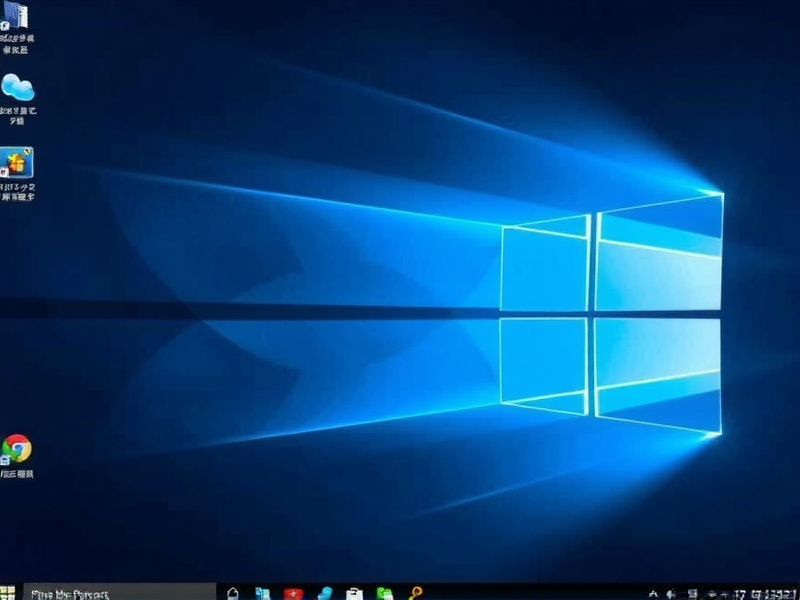Launch the blue penguin messenger icon on taskbar
This screenshot has height=600, width=800.
click(325, 592)
